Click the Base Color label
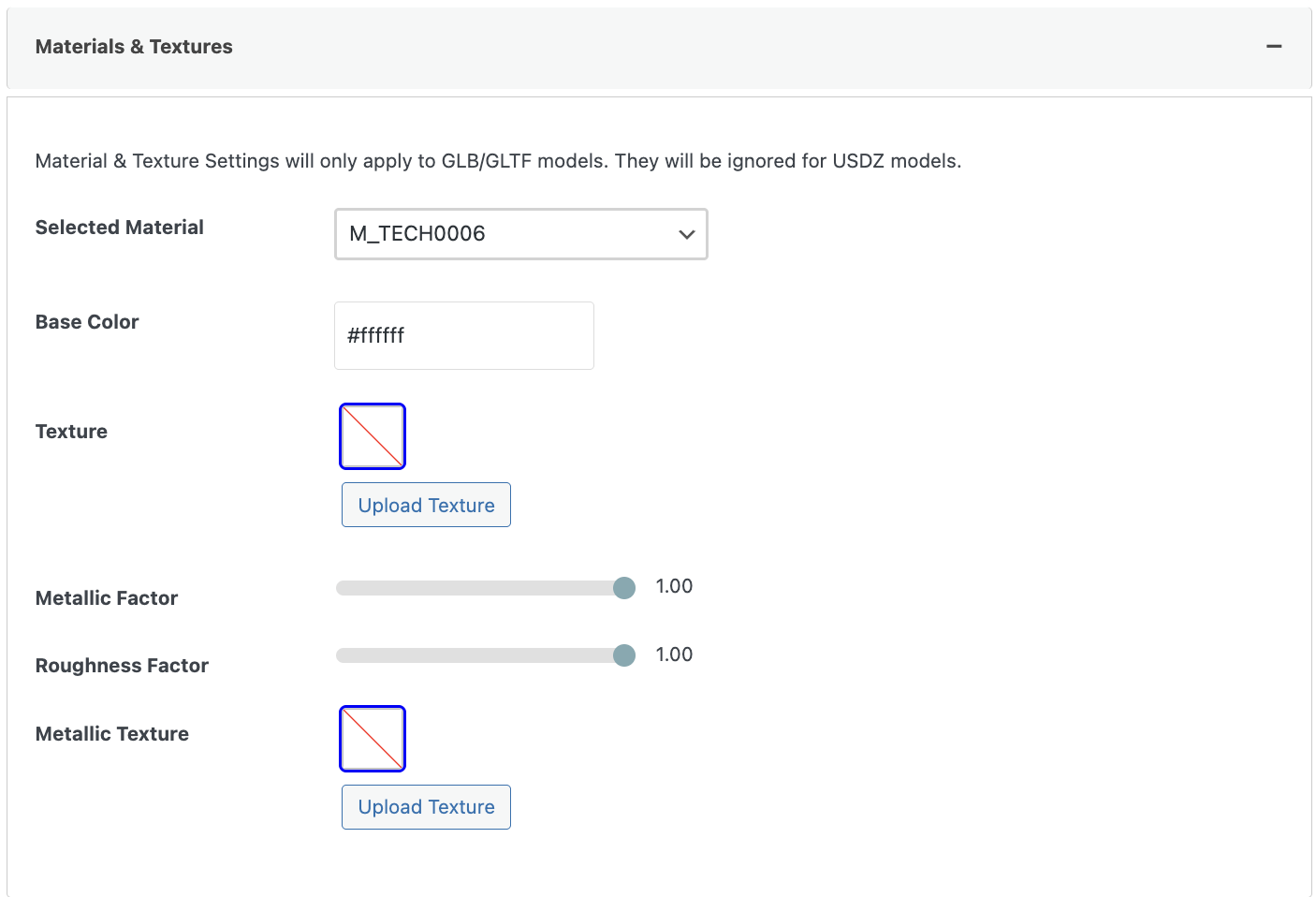Screen dimensions: 1316x897 87,322
